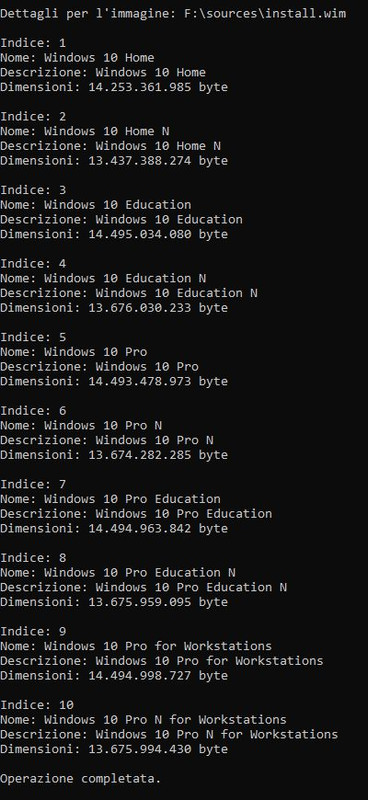Viewport: 368px width, 800px height.
Task: Click the 'Operazione completata.' message
Action: [x=81, y=779]
